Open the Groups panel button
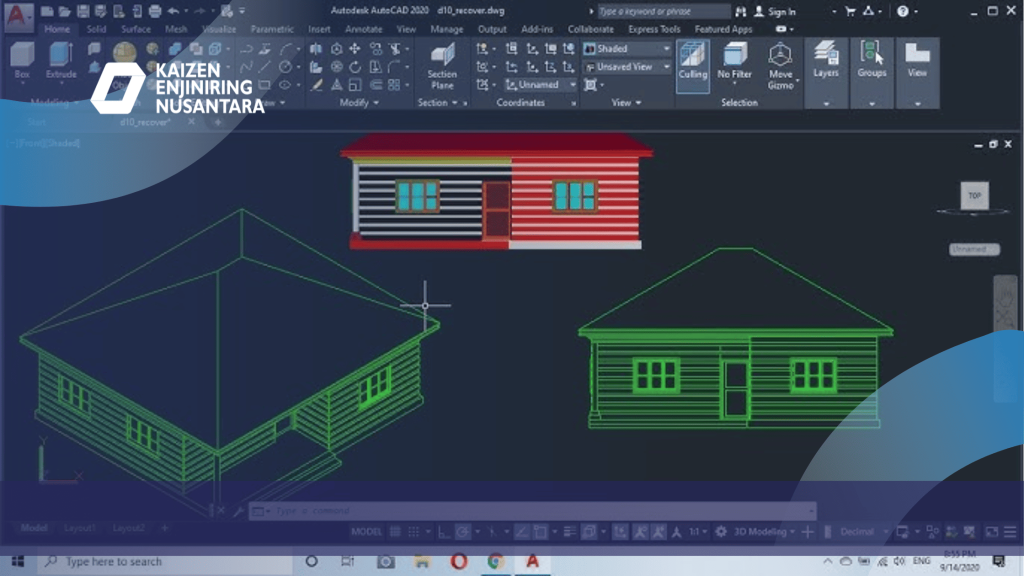 pos(872,60)
